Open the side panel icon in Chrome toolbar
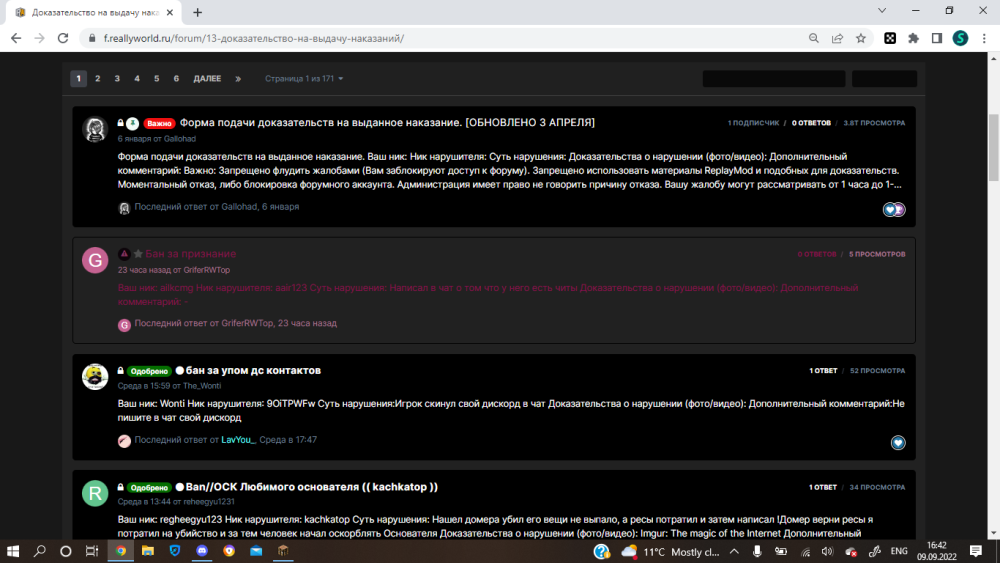The image size is (1000, 563). pyautogui.click(x=937, y=38)
